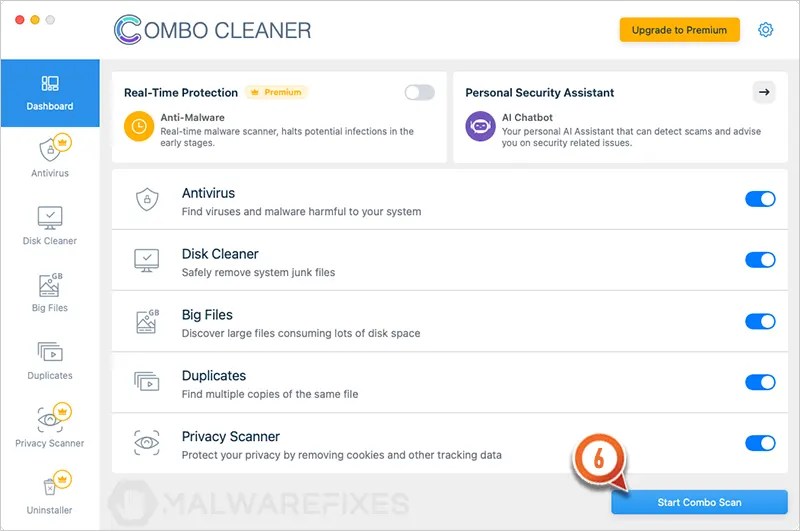Click the red close window button
Screen dimensions: 800x531
click(20, 20)
